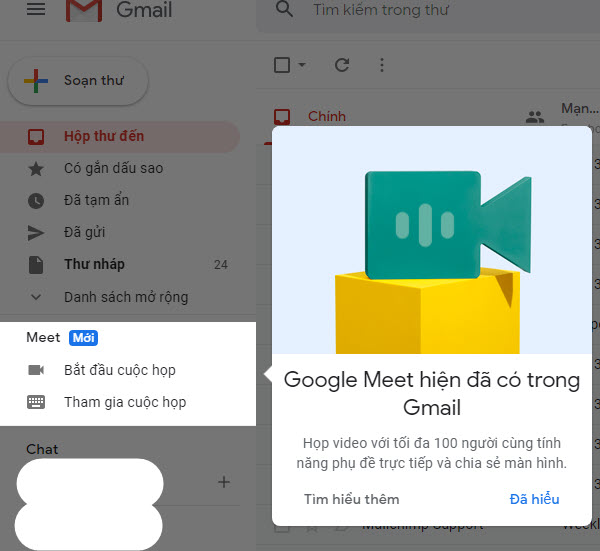
Task: Open Thư nháp drafts folder
Action: (x=94, y=264)
